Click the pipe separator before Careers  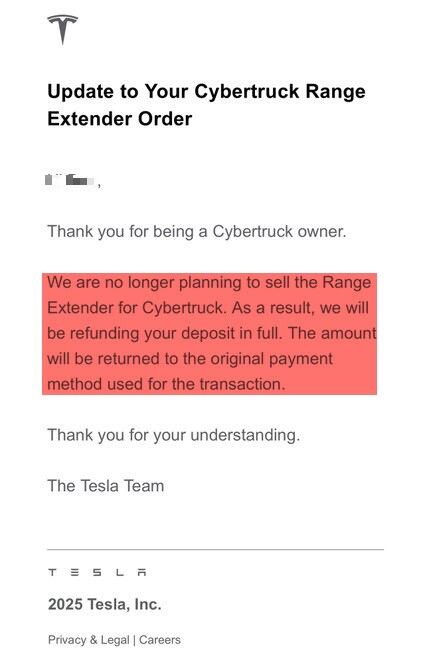[x=134, y=640]
